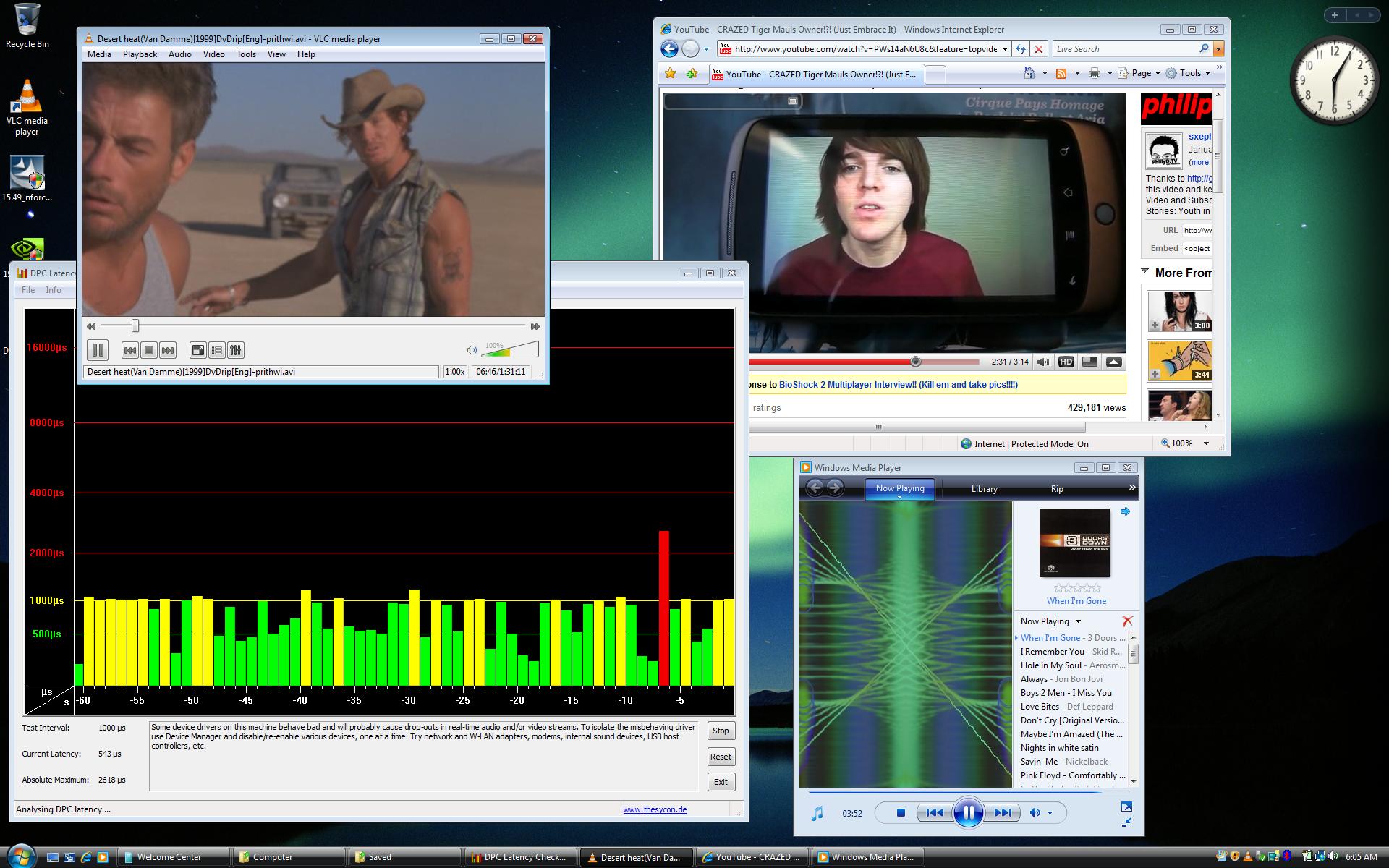Mute Windows Media Player's speaker button

pyautogui.click(x=1035, y=813)
